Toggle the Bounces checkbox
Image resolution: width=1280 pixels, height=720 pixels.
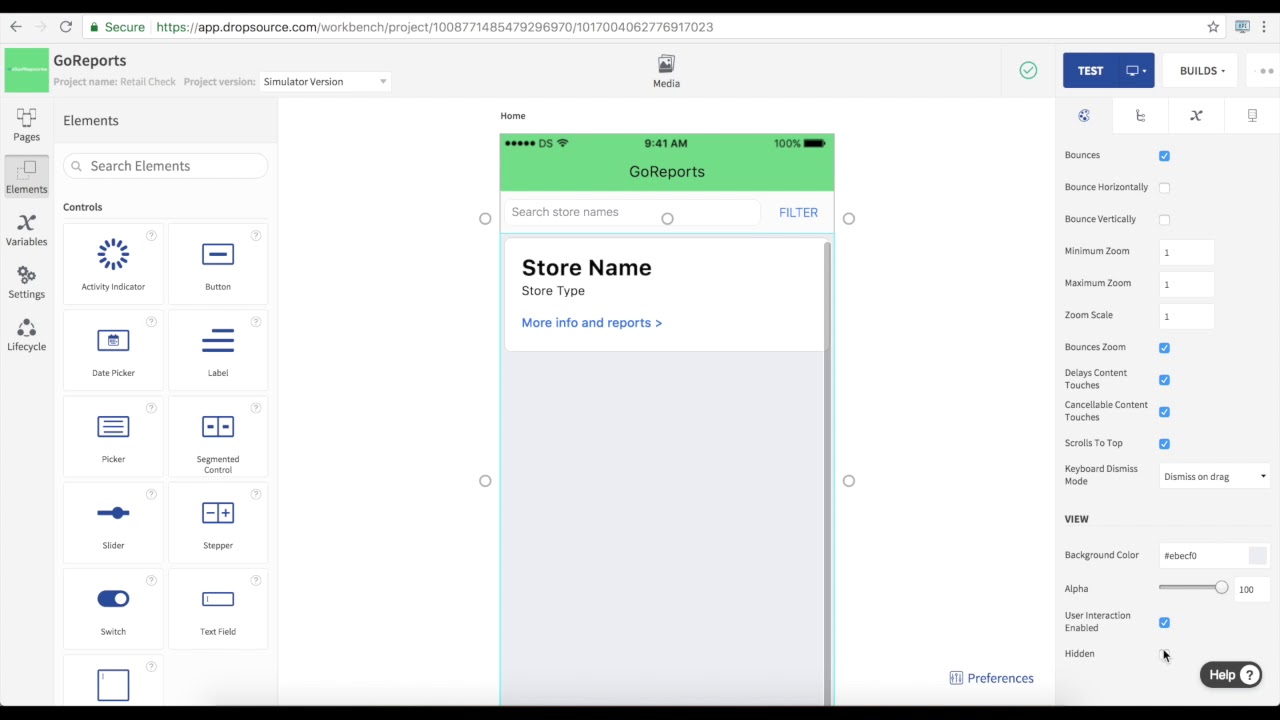pos(1164,156)
